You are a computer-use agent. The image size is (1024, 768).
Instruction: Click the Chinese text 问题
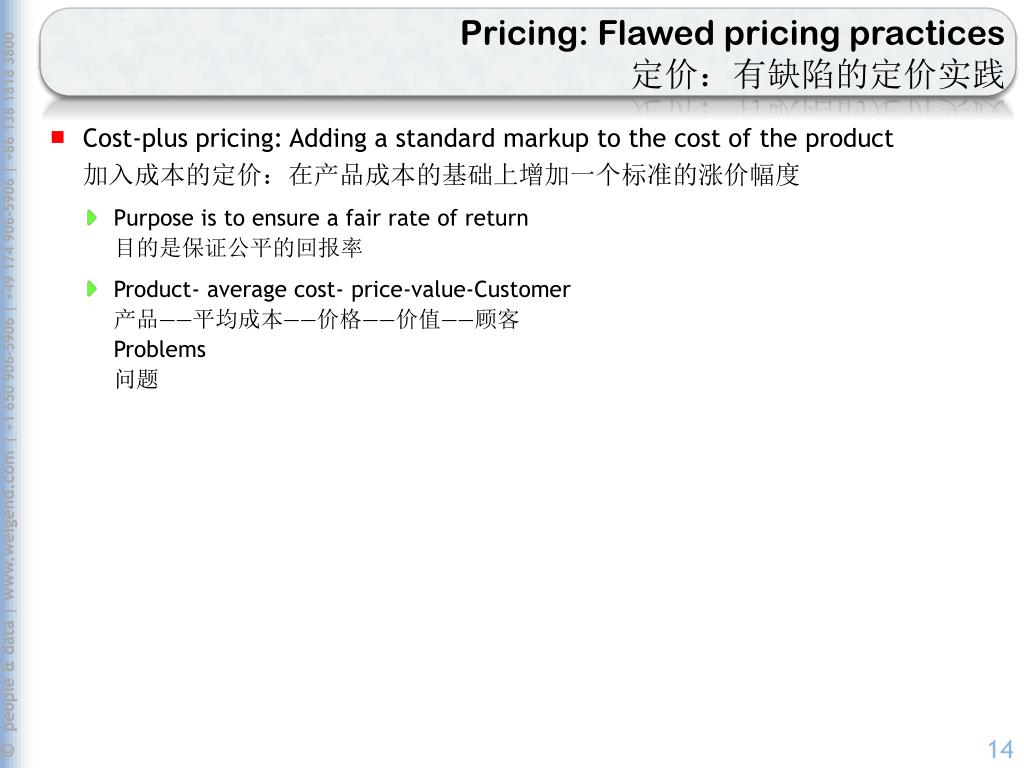136,379
